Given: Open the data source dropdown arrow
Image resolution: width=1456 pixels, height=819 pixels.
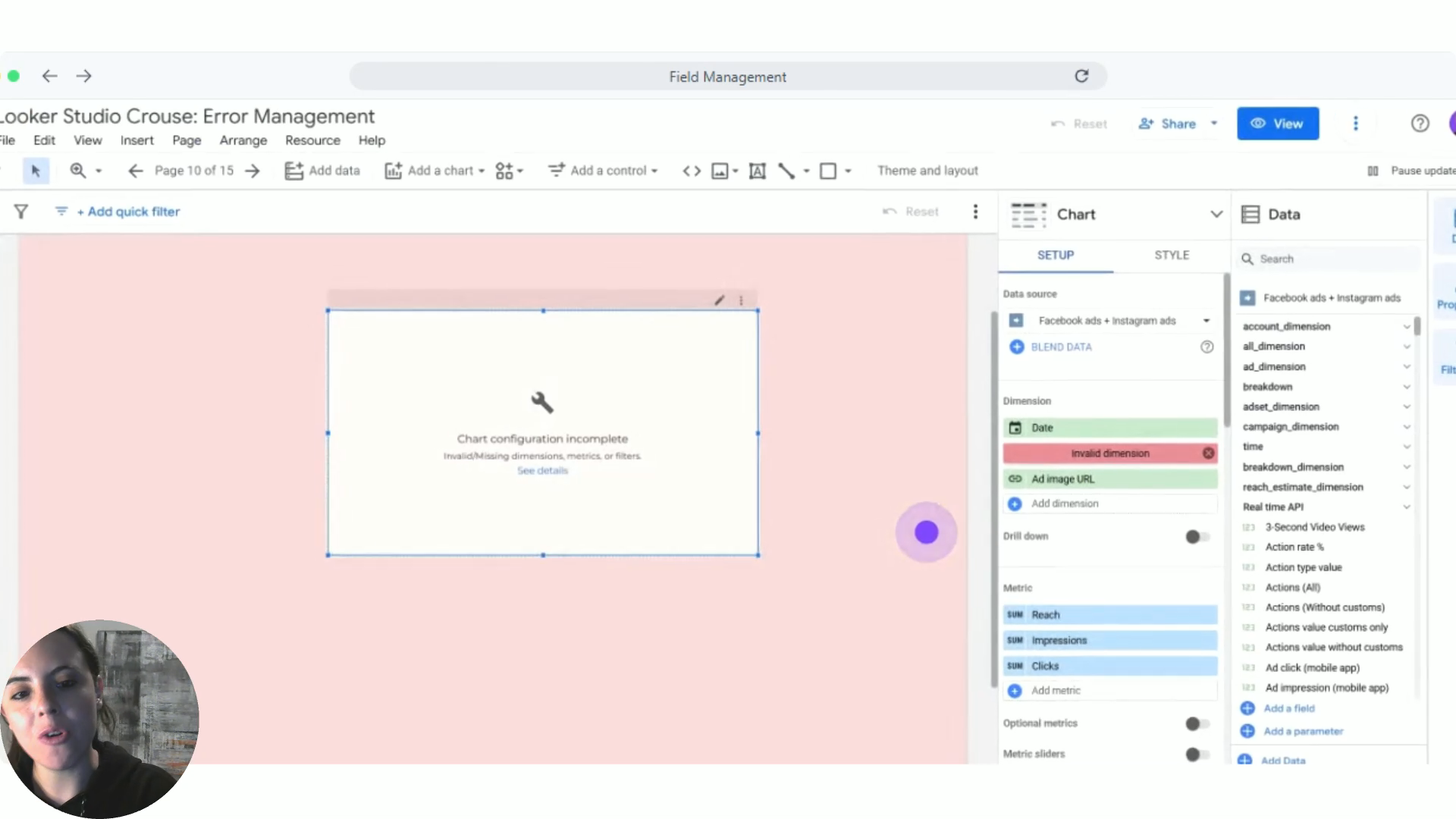Looking at the screenshot, I should pos(1206,321).
